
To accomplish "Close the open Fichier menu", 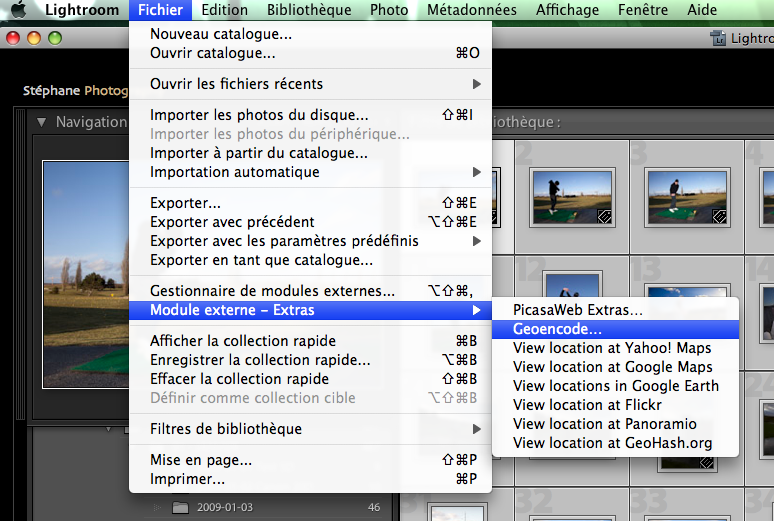I will coord(160,9).
